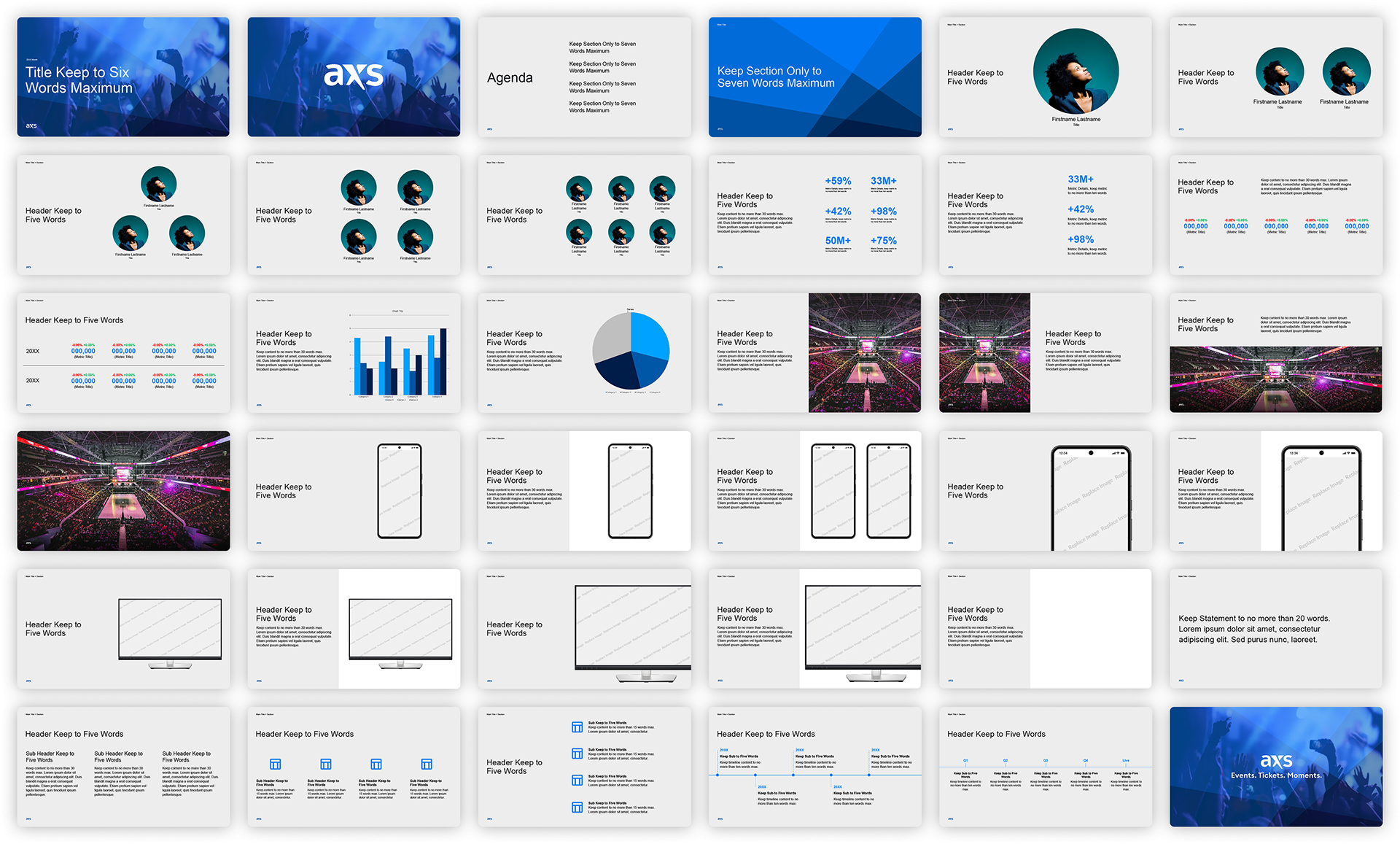1400x844 pixels.
Task: Click the large axs logo on the second slide
Action: [x=354, y=75]
